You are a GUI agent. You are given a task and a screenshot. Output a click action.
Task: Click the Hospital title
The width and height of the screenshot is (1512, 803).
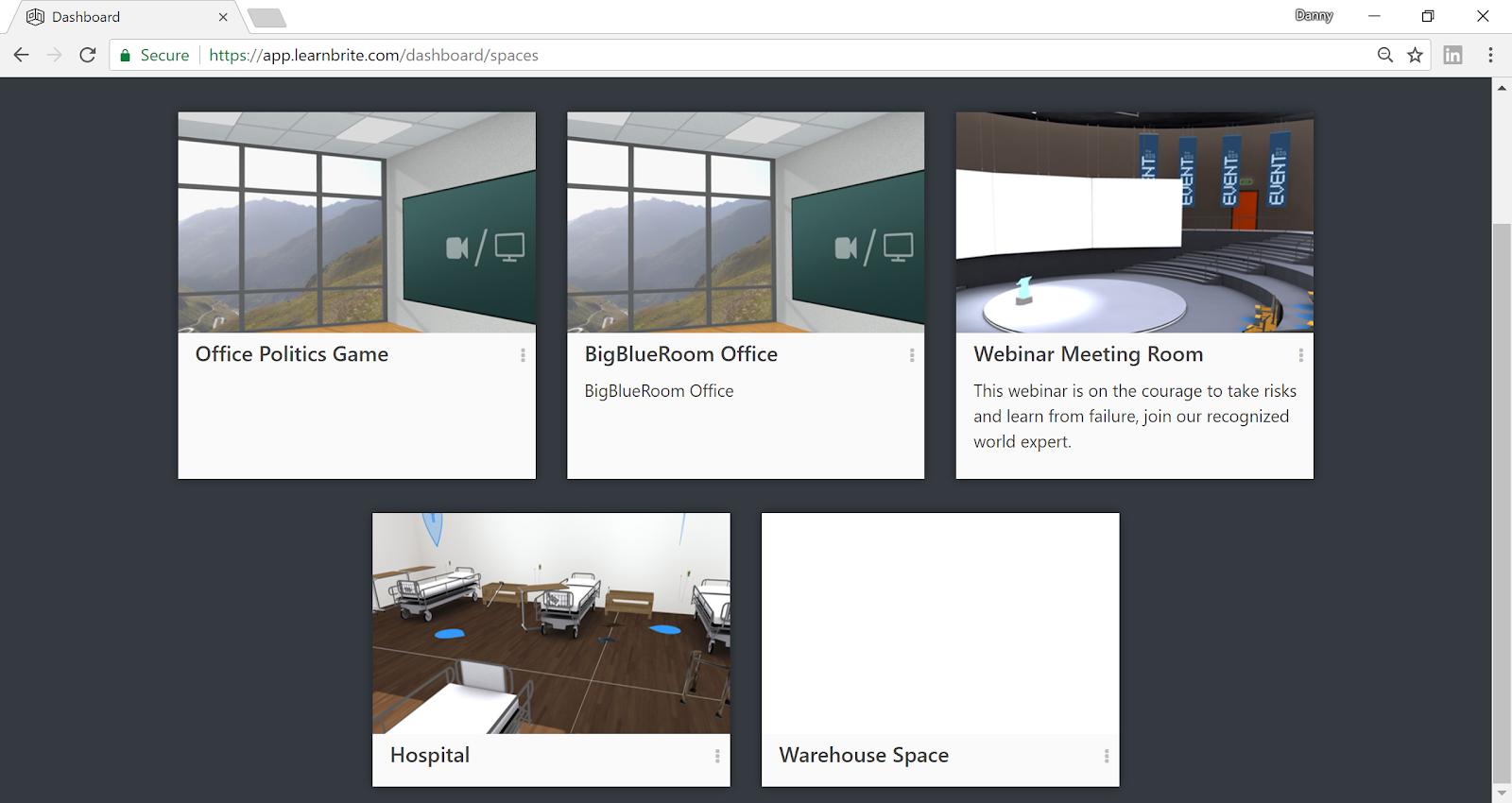tap(430, 755)
